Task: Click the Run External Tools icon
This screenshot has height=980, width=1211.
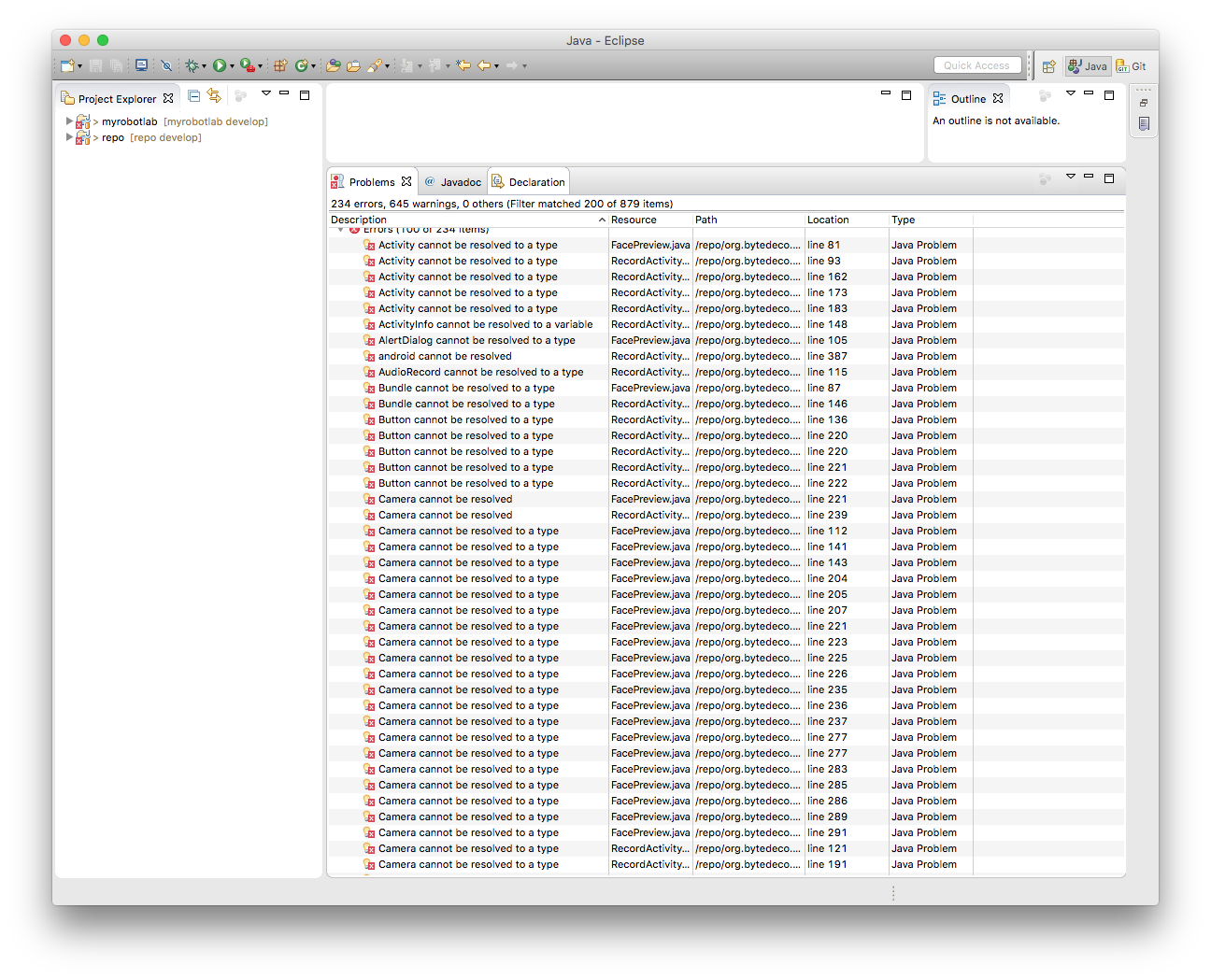Action: point(248,65)
